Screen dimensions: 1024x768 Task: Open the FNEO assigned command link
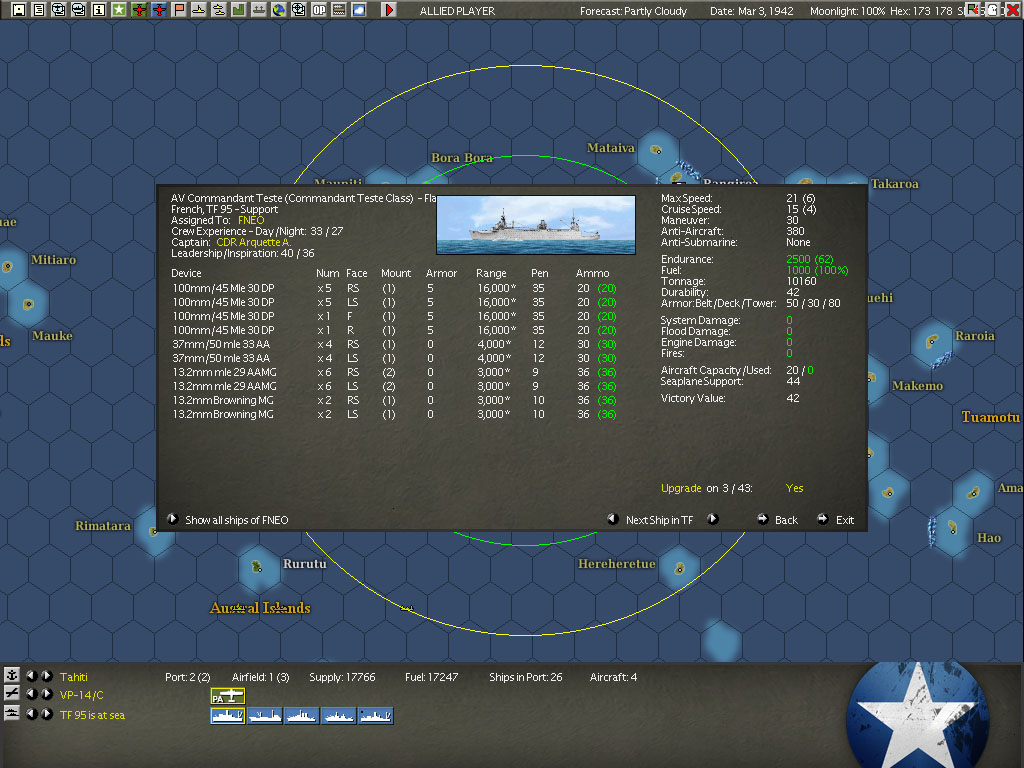tap(251, 220)
